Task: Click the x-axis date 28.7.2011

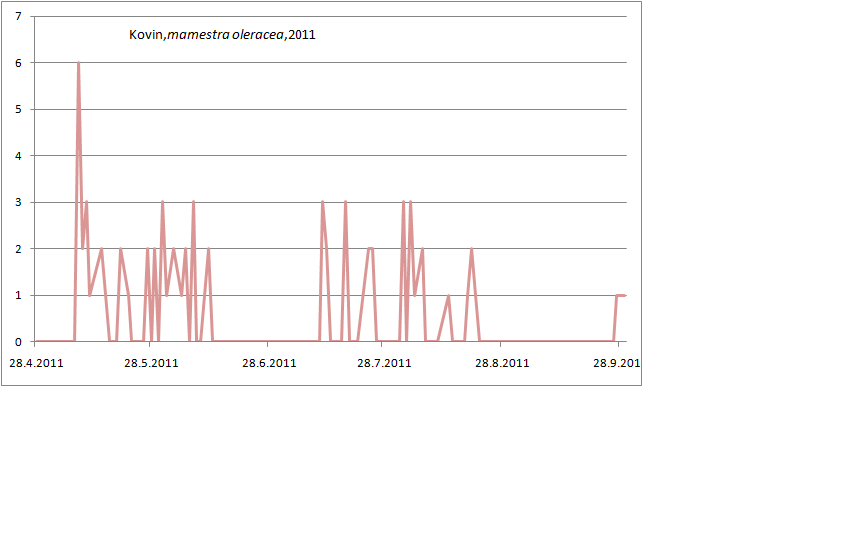Action: [384, 363]
